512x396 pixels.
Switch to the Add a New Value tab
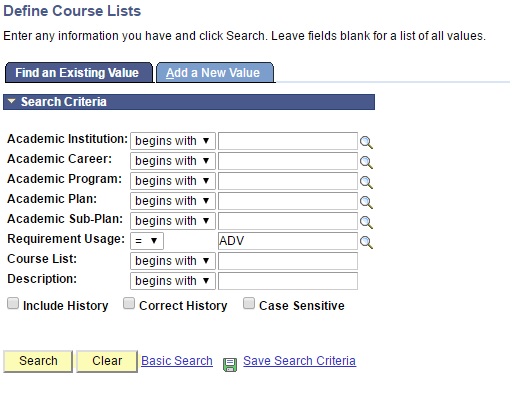[215, 73]
